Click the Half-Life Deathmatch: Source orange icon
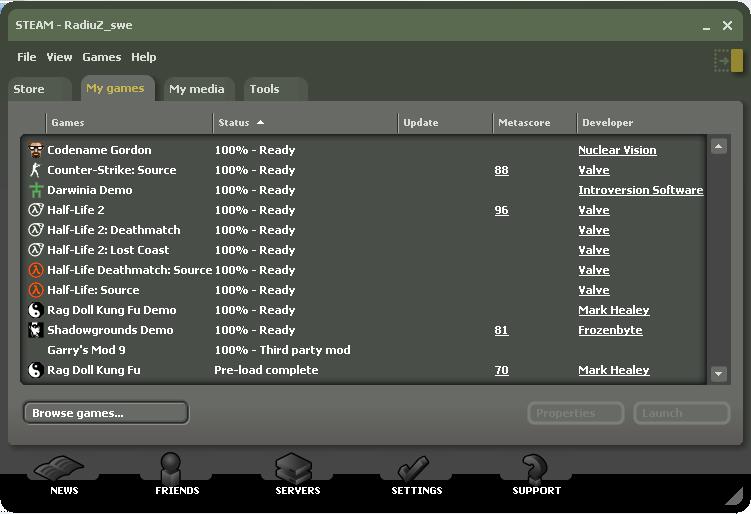This screenshot has height=514, width=751. pos(35,270)
